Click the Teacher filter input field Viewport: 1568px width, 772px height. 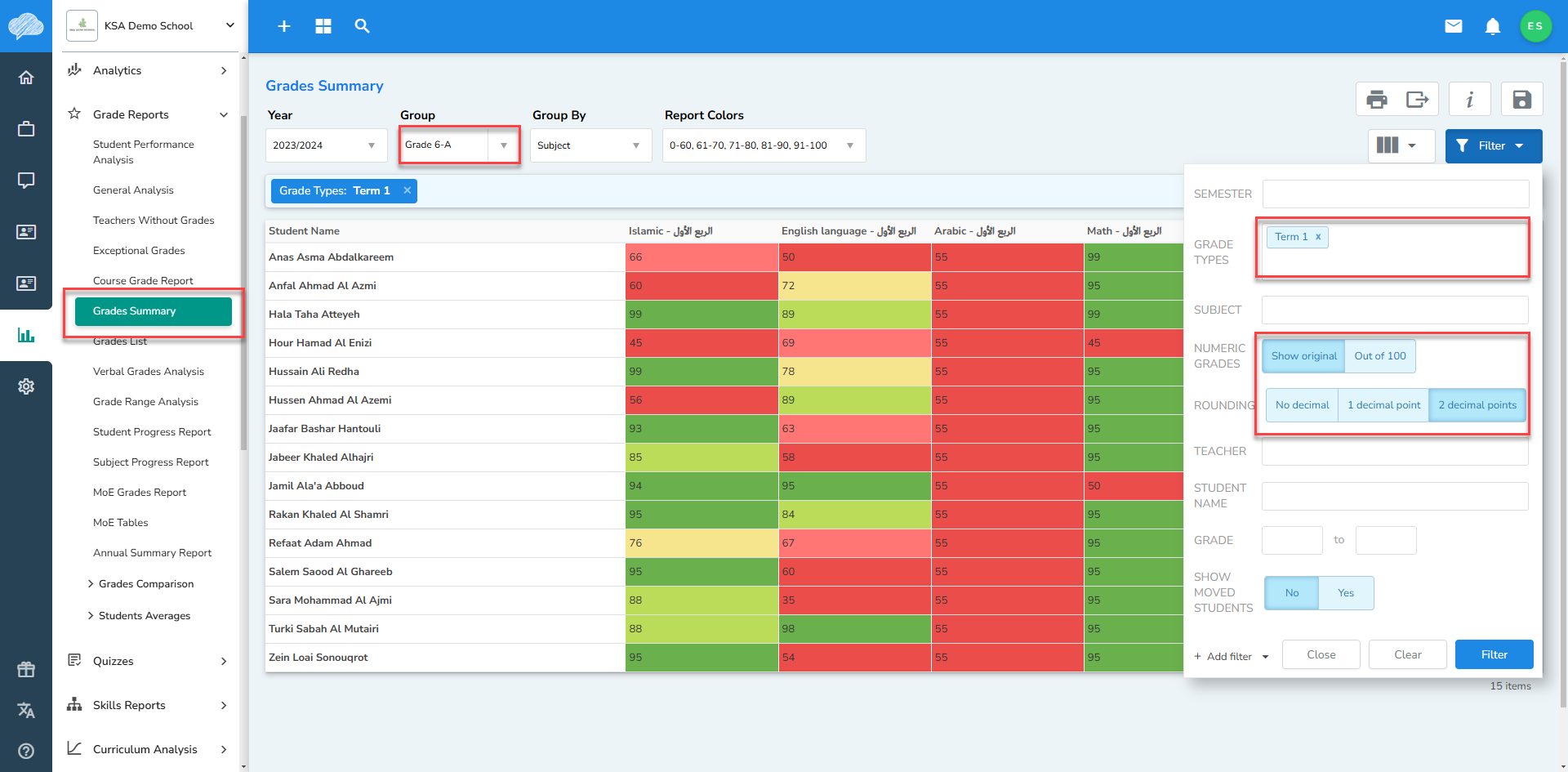click(x=1396, y=452)
